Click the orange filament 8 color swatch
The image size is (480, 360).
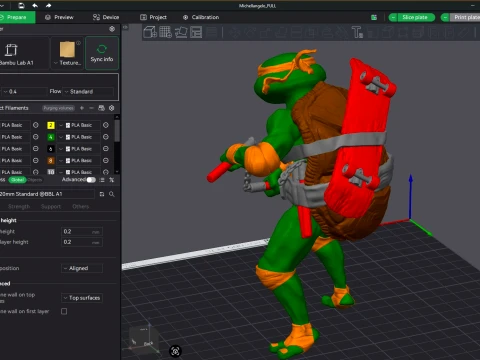click(x=51, y=161)
